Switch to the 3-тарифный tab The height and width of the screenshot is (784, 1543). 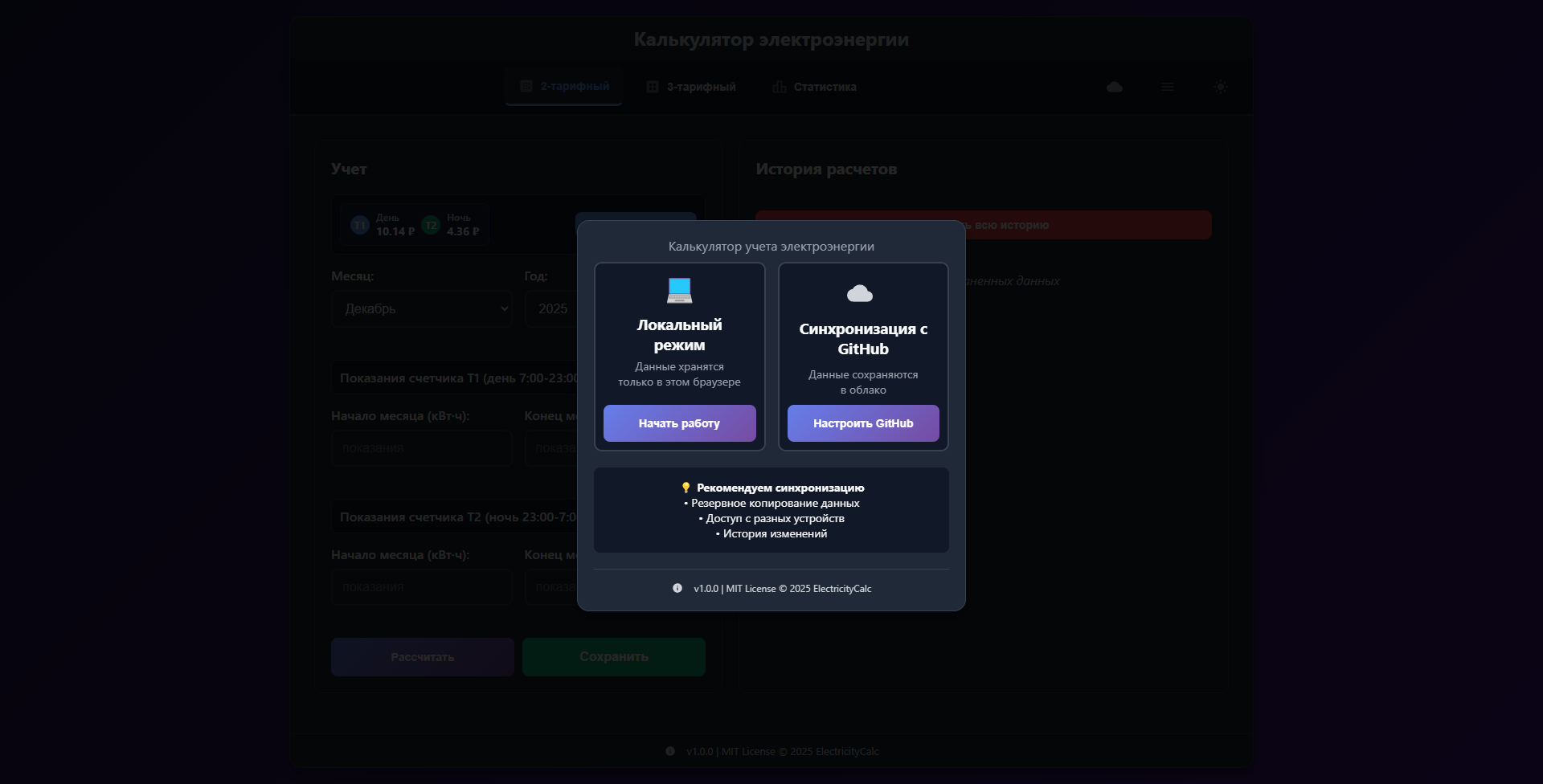click(691, 87)
